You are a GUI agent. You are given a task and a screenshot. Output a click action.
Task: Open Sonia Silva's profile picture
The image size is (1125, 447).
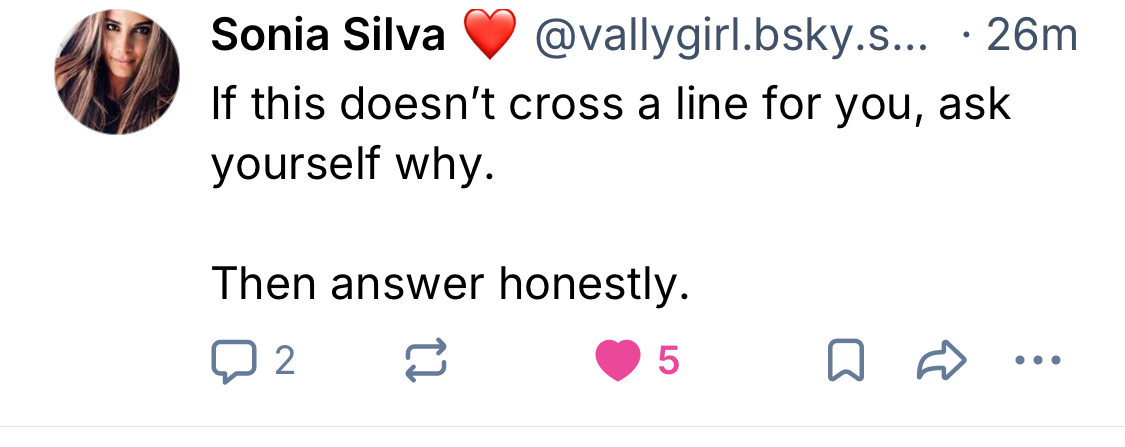point(116,71)
